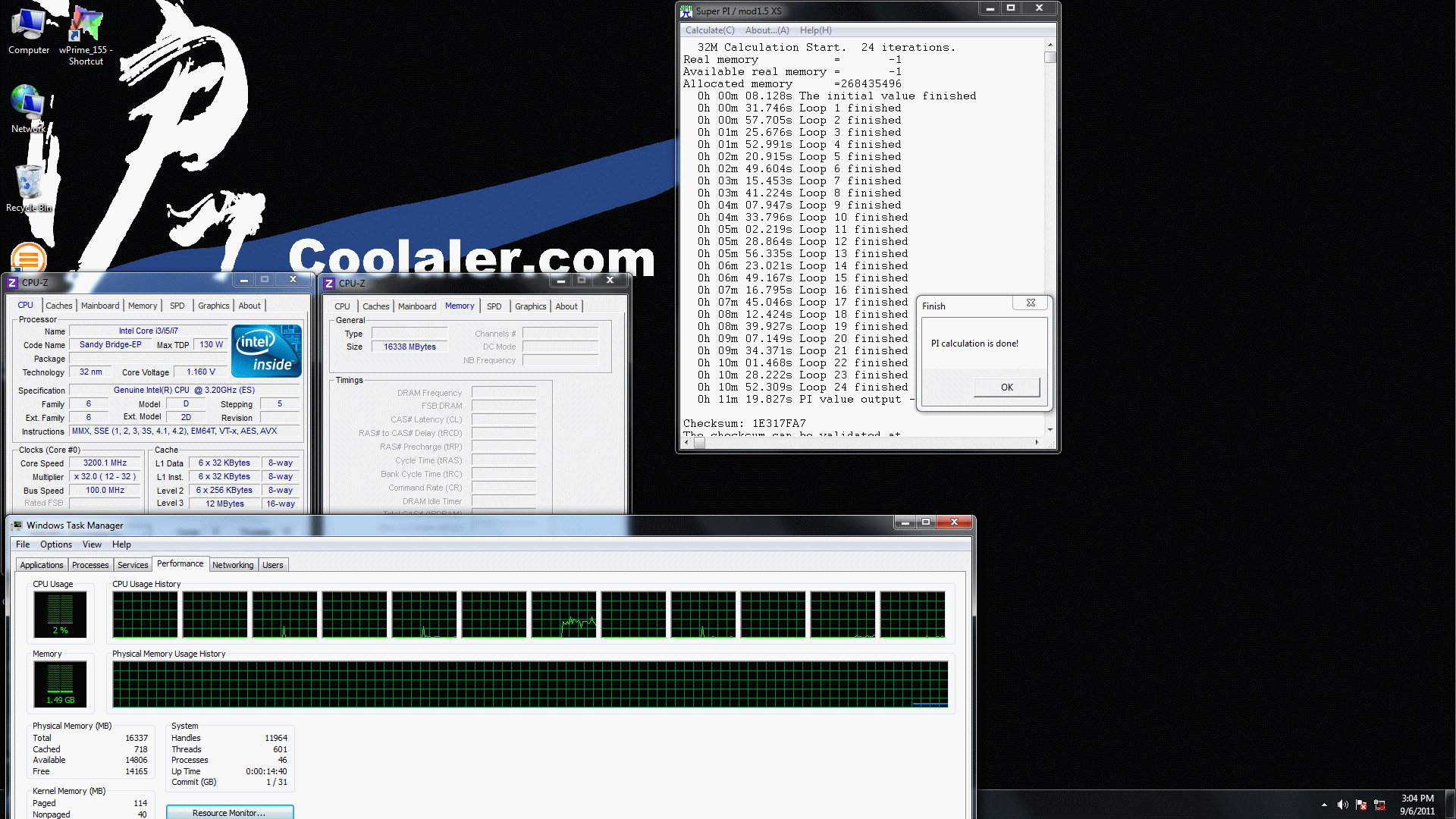This screenshot has height=819, width=1456.
Task: Click the Super PI horizontal scrollbar right arrow
Action: point(1037,442)
